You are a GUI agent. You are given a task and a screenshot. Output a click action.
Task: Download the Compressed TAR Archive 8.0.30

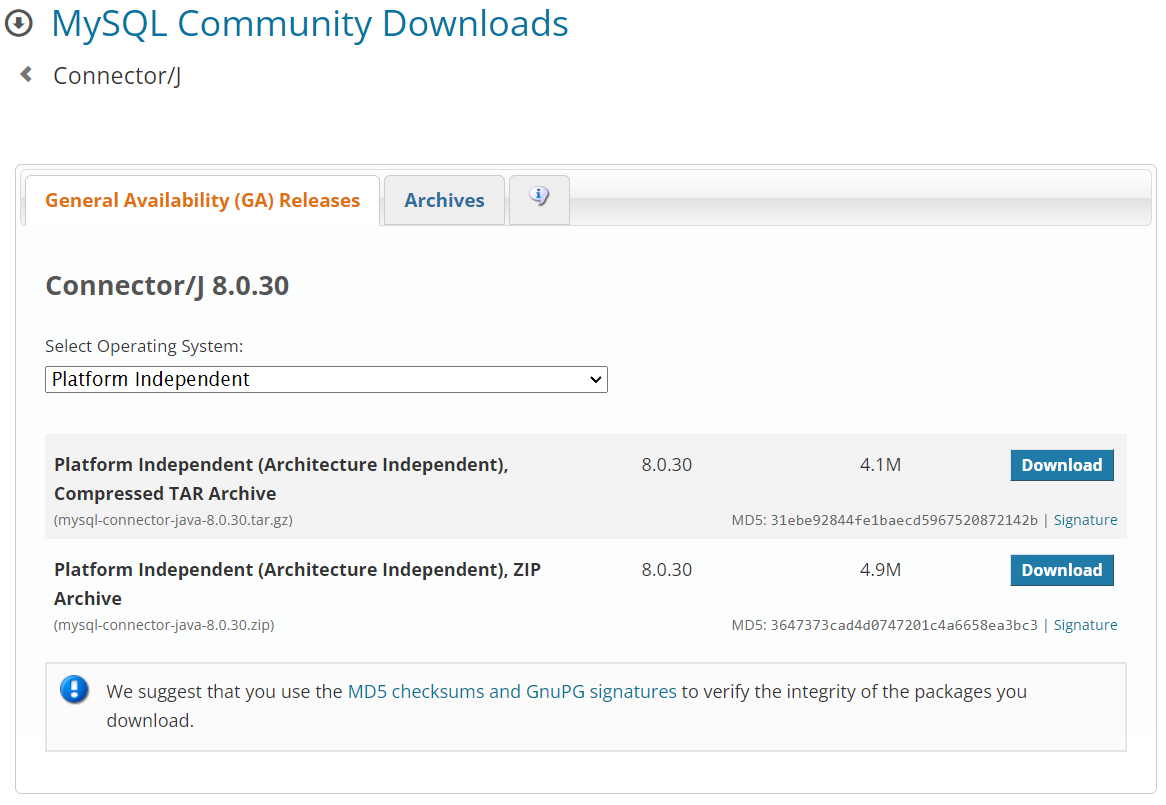click(1062, 465)
